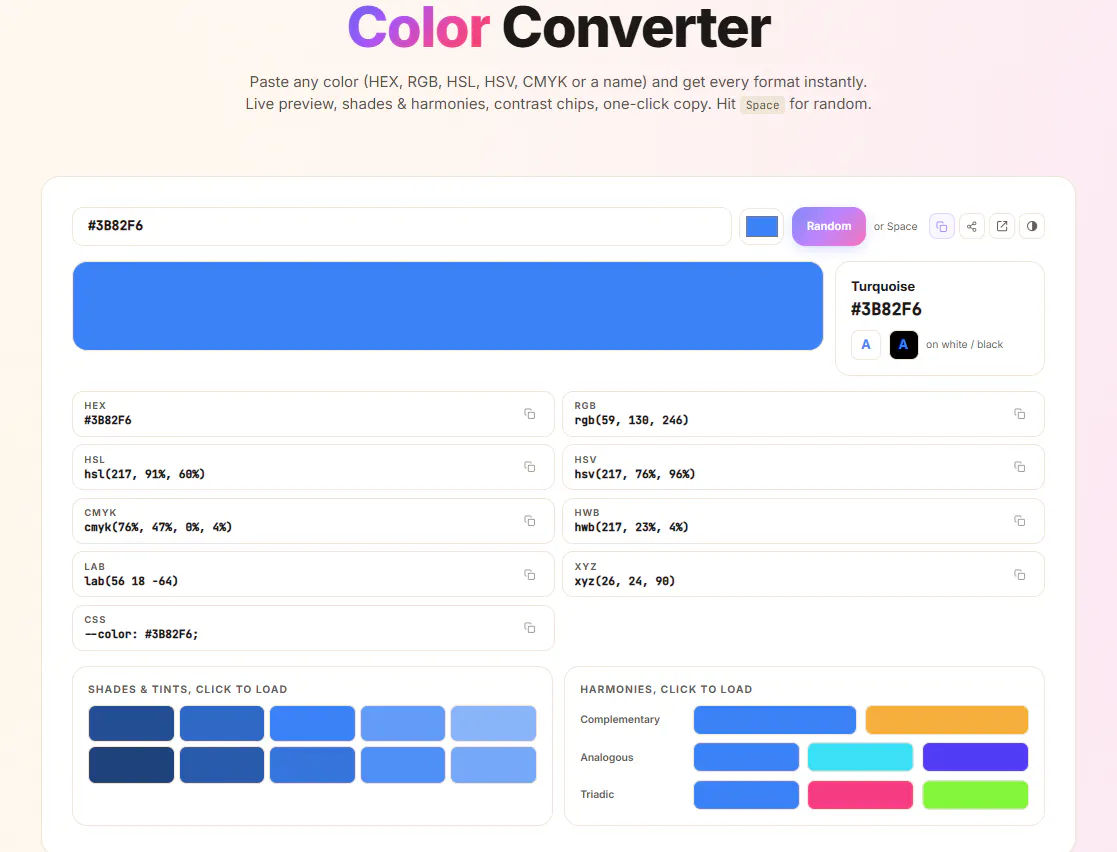Screen dimensions: 1117x852
Task: Load the pink triadic color
Action: point(860,795)
